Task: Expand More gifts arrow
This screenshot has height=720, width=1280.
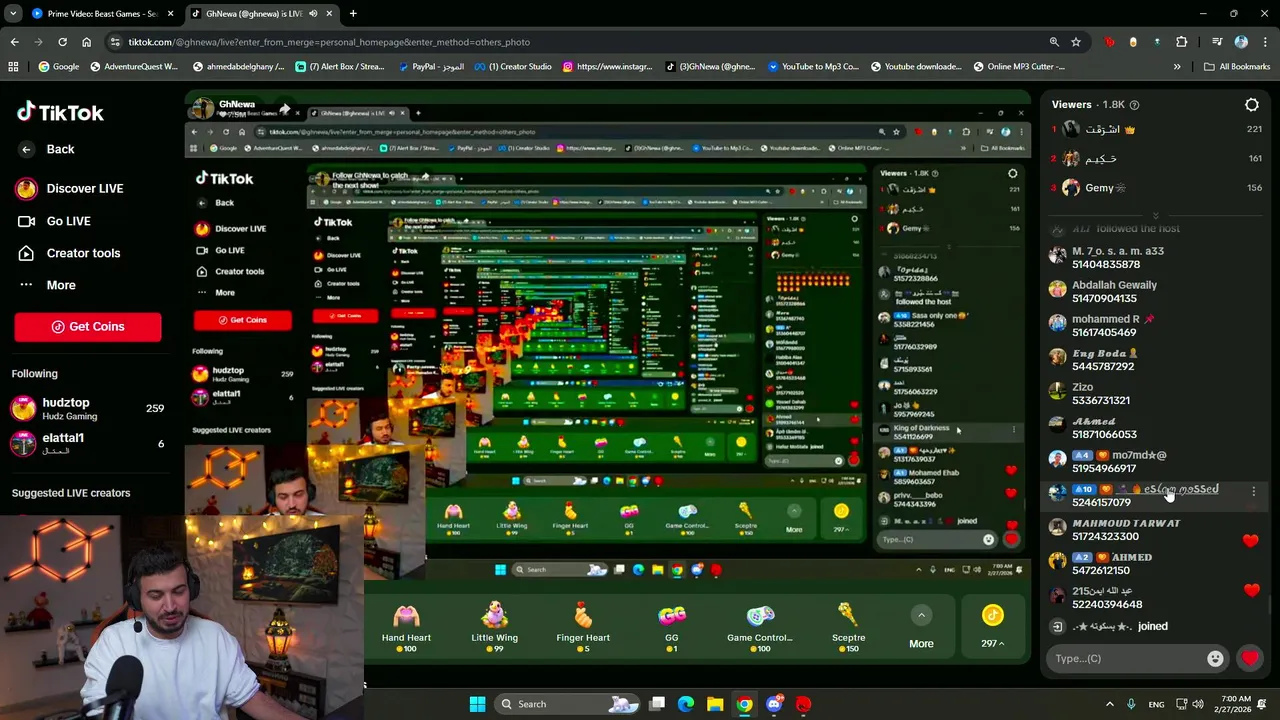Action: [x=921, y=616]
